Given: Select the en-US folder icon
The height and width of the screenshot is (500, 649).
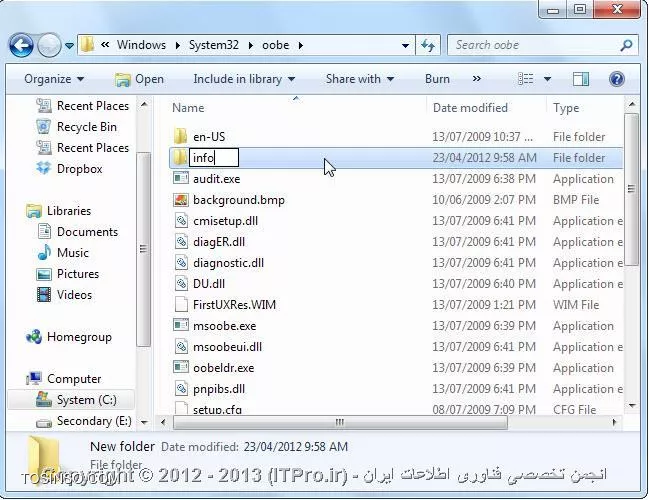Looking at the screenshot, I should point(180,137).
